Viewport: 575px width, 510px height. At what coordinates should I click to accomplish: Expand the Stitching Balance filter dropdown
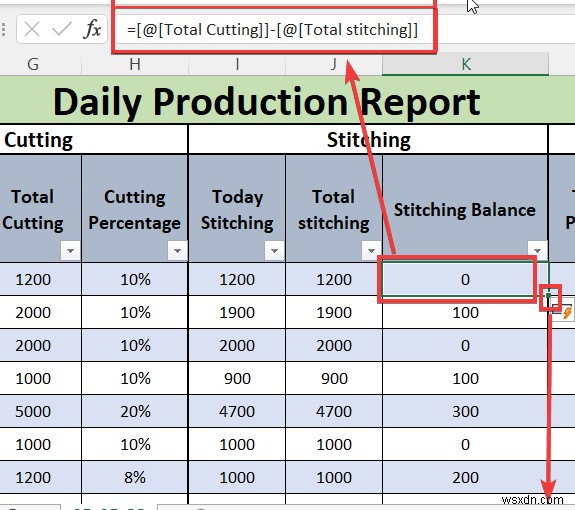click(x=538, y=251)
